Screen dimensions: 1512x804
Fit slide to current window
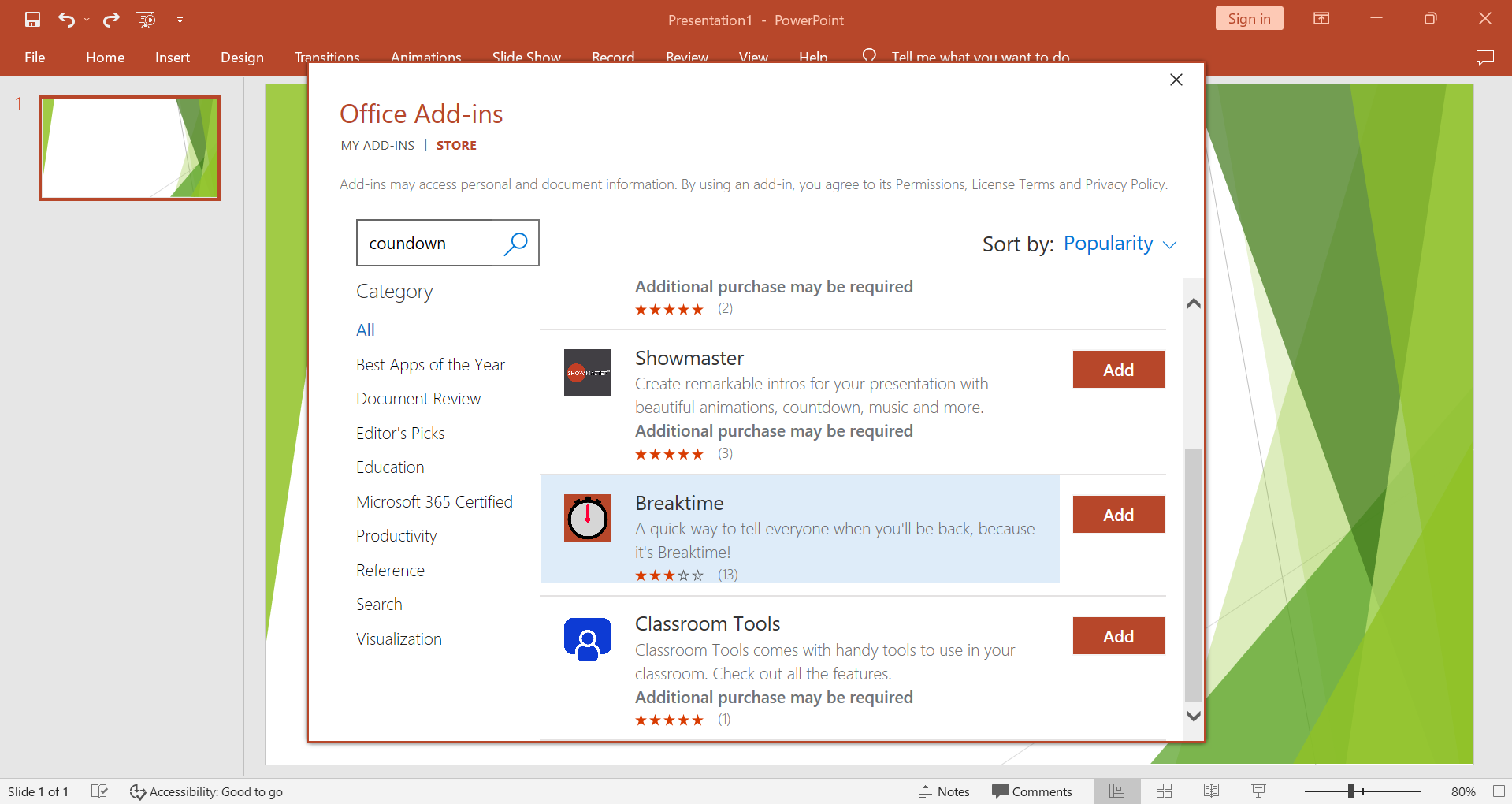[x=1498, y=791]
